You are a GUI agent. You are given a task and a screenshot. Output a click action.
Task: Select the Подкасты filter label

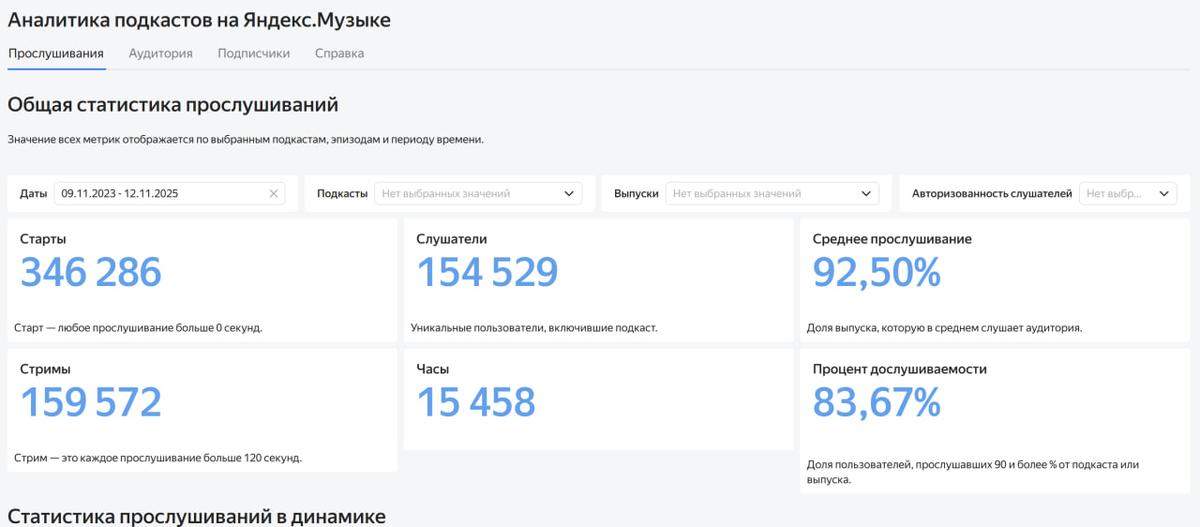pyautogui.click(x=342, y=194)
